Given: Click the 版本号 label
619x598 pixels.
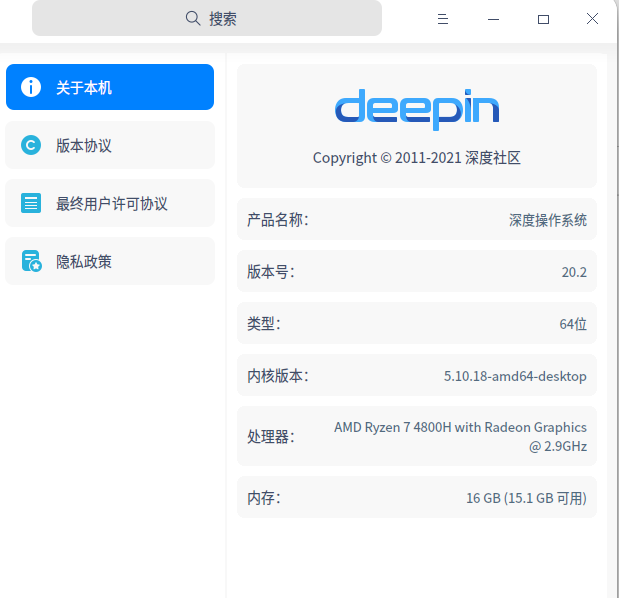Looking at the screenshot, I should pyautogui.click(x=271, y=272).
